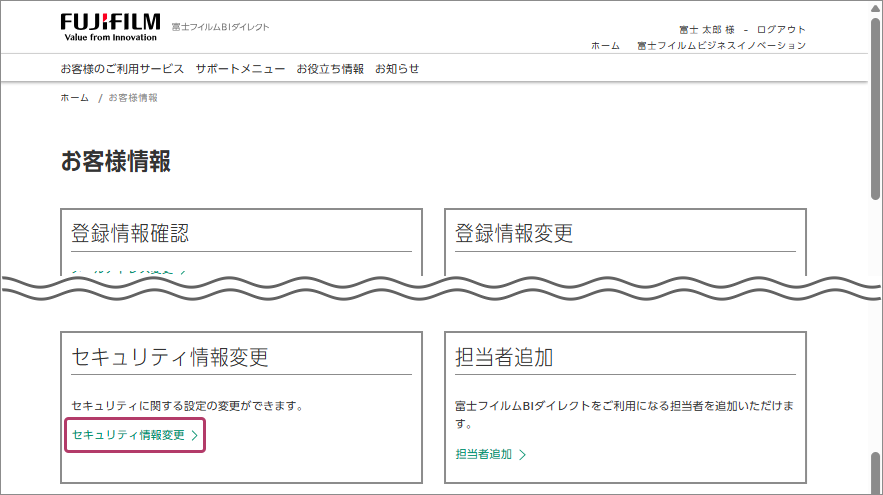Click the arrow icon beside green 担当者追加 link
The width and height of the screenshot is (883, 495).
pos(522,454)
